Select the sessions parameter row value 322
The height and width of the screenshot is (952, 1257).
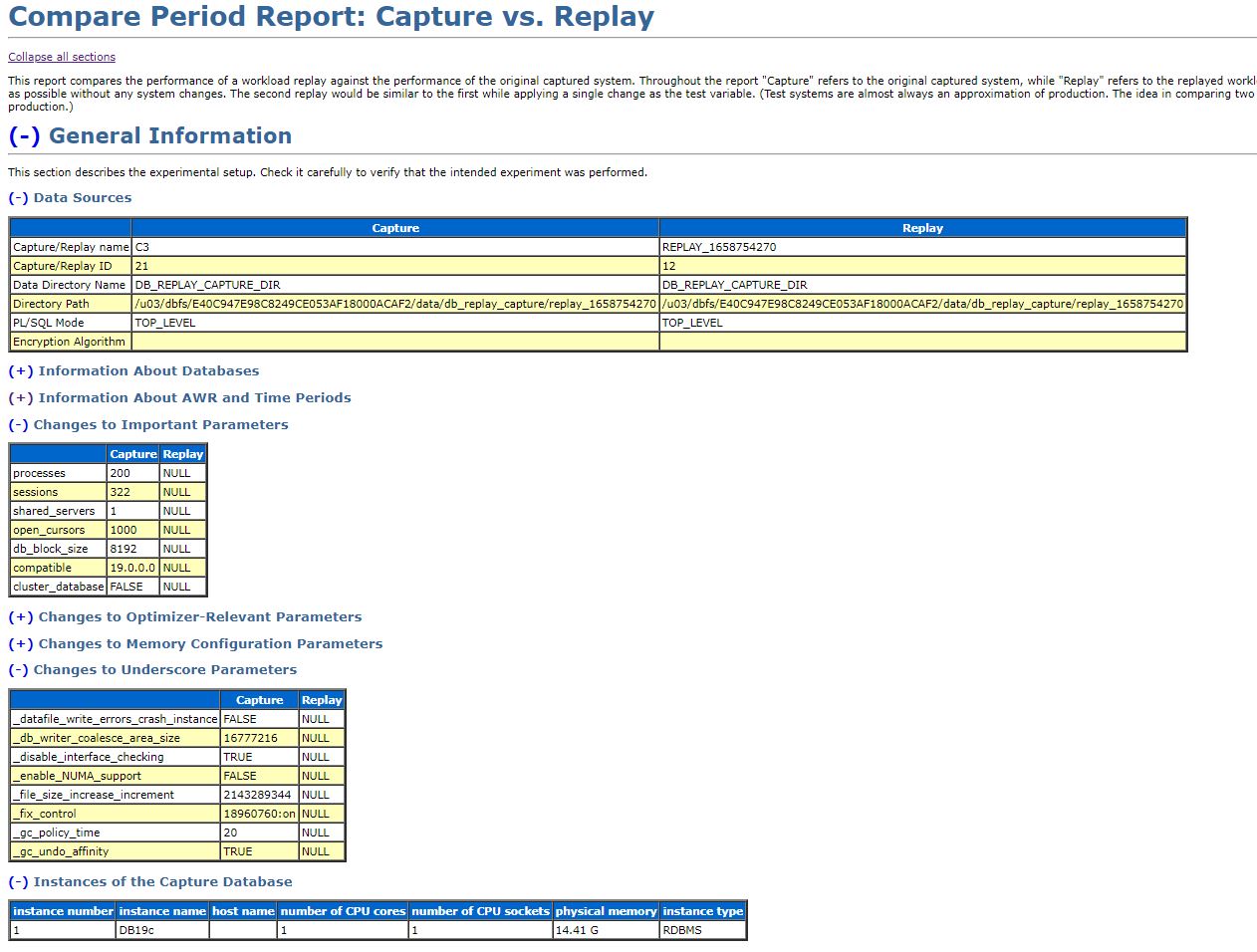pos(133,491)
